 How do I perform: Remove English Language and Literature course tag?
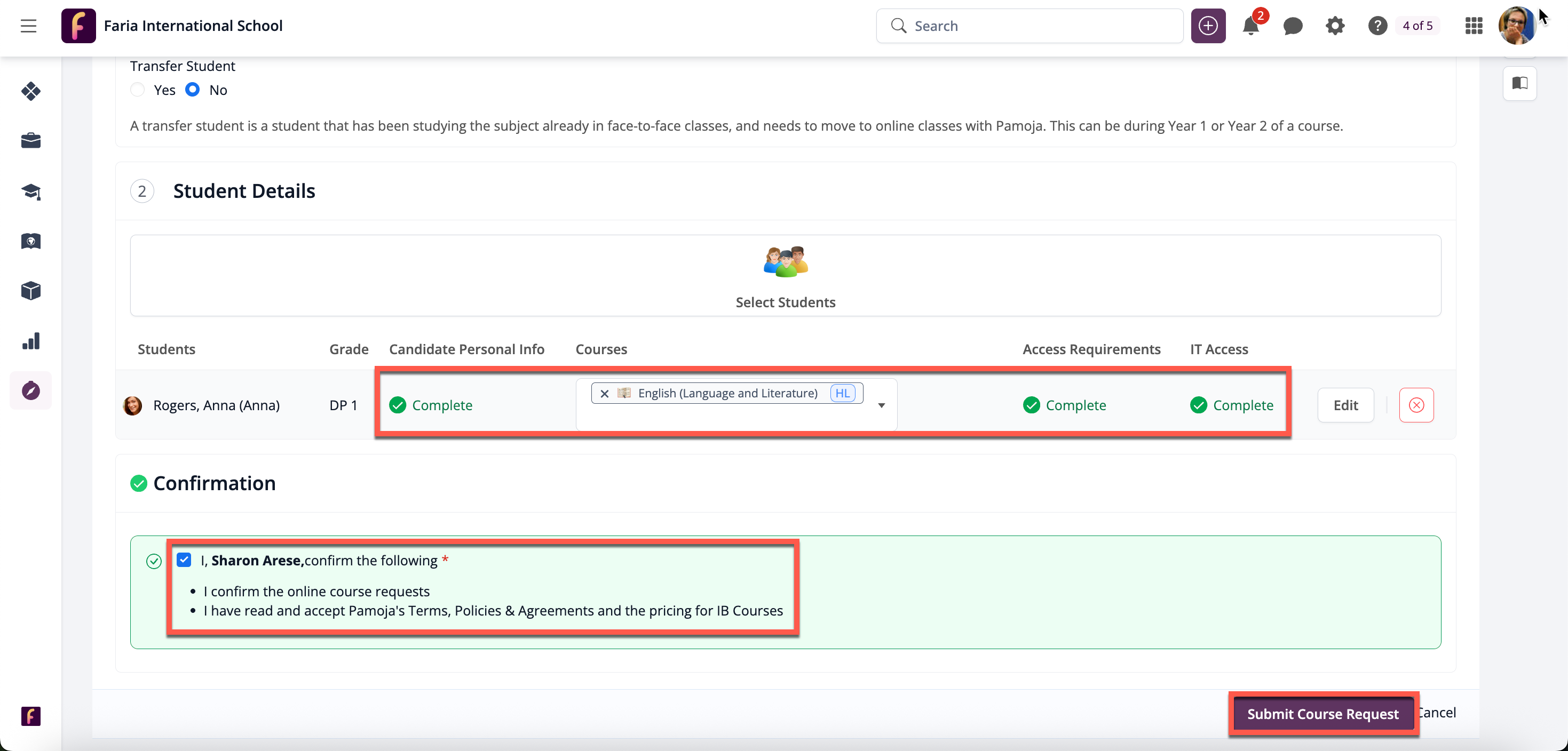(605, 394)
